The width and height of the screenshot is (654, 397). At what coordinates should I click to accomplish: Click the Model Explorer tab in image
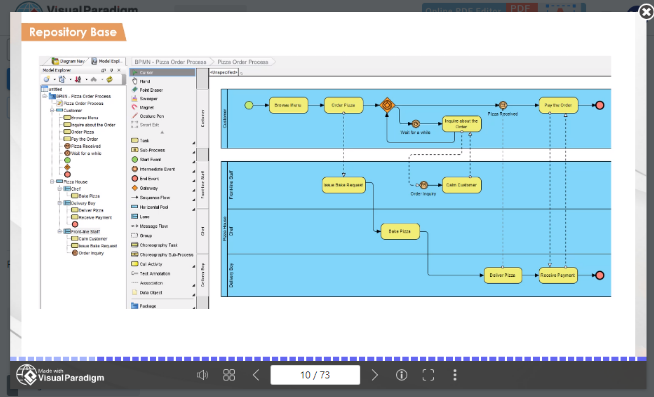108,61
